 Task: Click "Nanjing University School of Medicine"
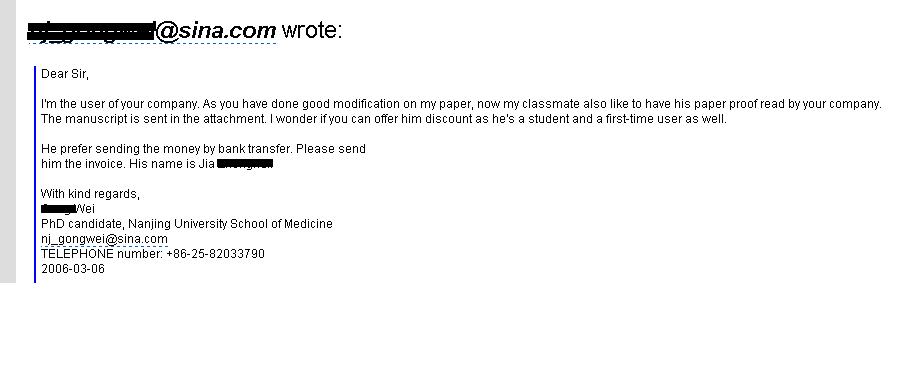pyautogui.click(x=230, y=224)
